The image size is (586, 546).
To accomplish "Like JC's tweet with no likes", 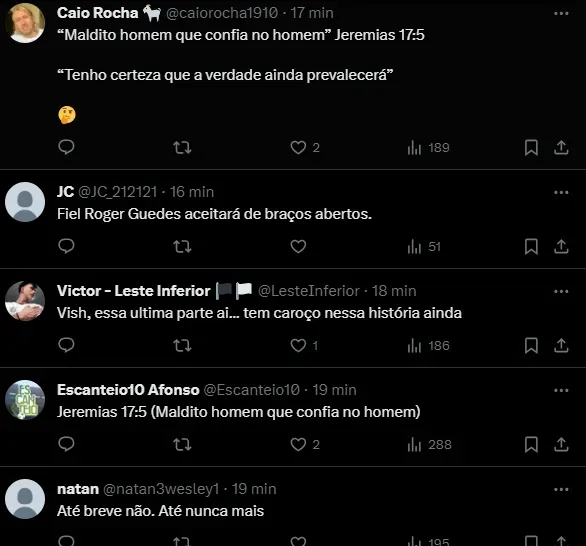I will [298, 247].
